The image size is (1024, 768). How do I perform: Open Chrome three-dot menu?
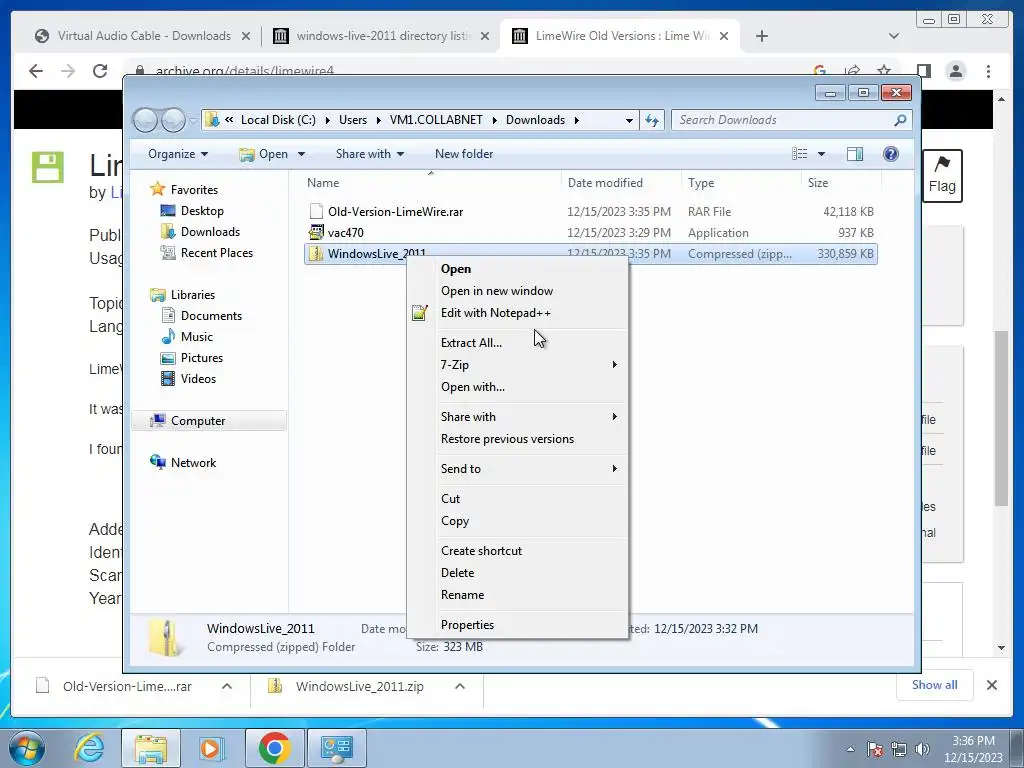989,71
